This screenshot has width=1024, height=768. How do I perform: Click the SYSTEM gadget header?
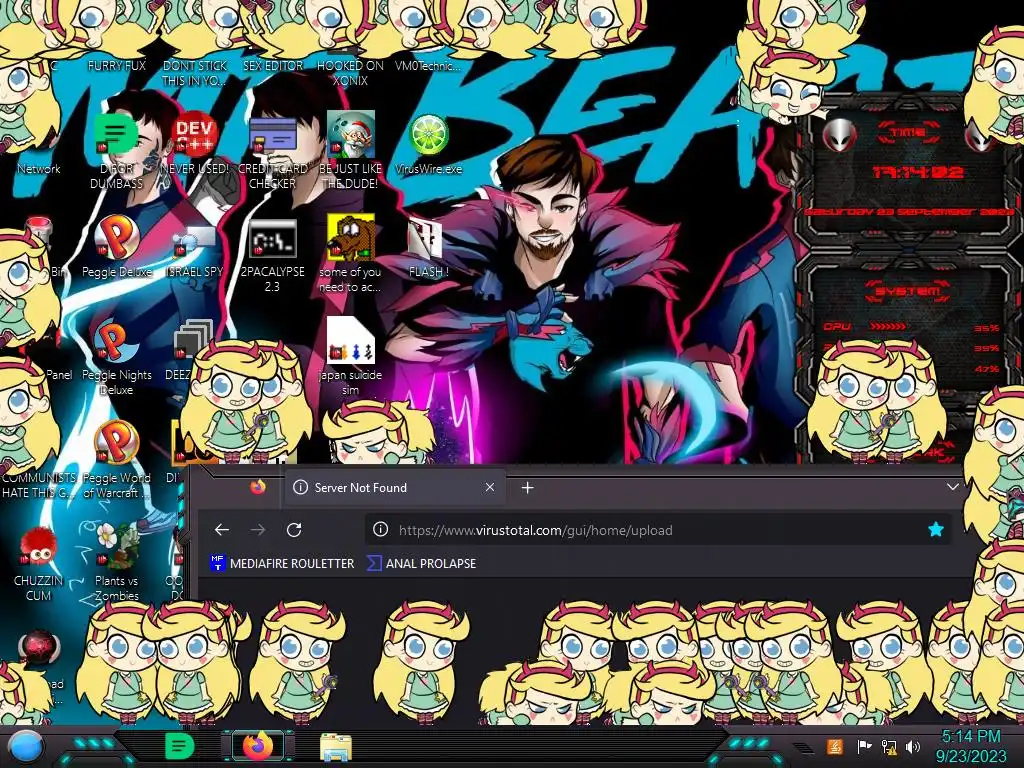tap(908, 291)
